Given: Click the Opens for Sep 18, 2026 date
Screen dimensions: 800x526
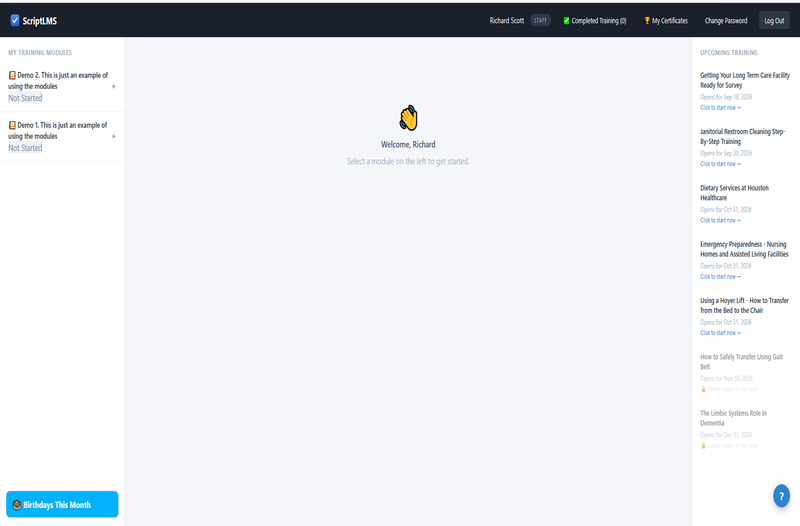Looking at the screenshot, I should [x=726, y=97].
